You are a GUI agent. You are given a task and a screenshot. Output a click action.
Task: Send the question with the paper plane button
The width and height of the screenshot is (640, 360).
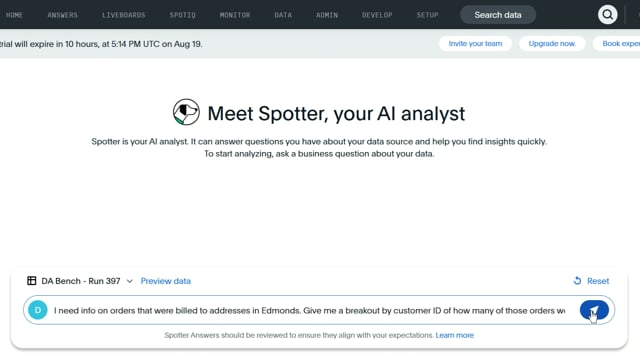pyautogui.click(x=594, y=310)
